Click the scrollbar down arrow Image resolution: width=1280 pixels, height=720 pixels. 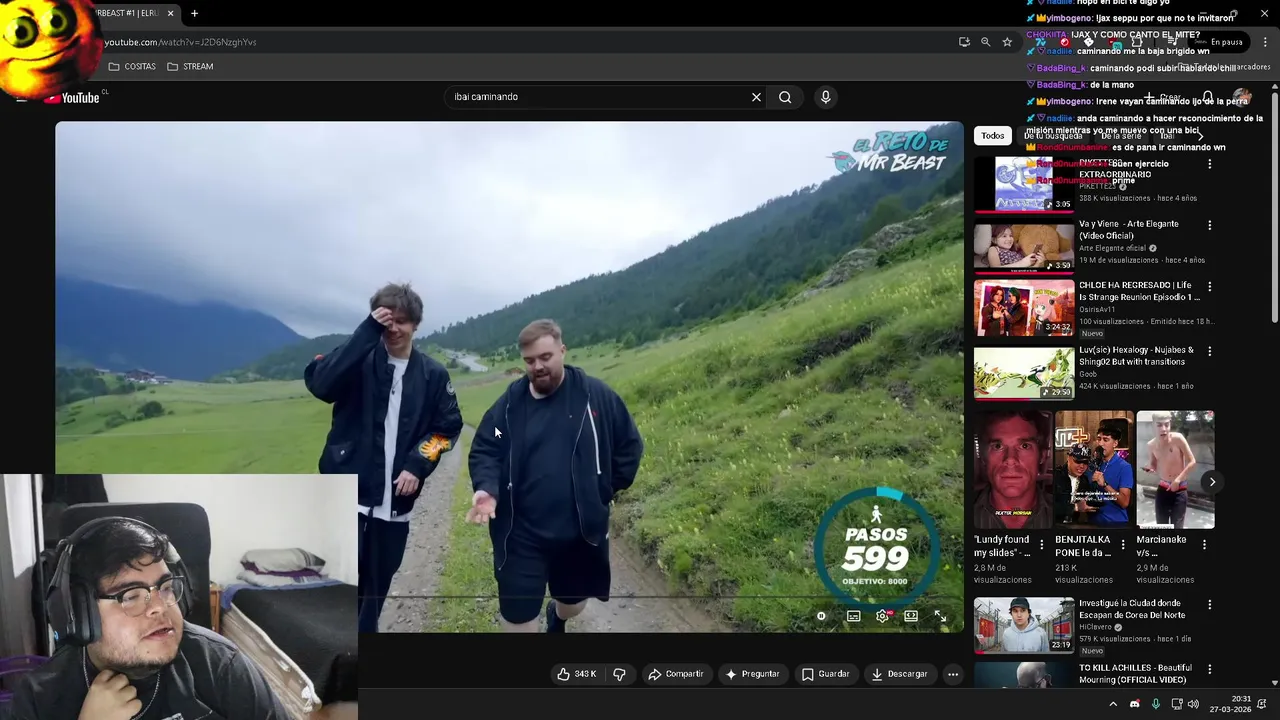(x=1274, y=683)
